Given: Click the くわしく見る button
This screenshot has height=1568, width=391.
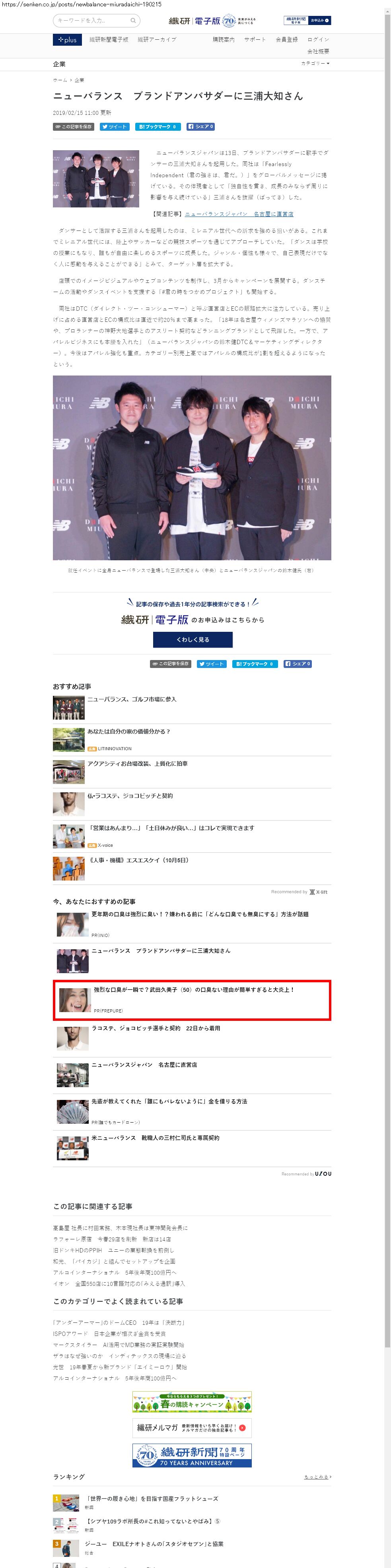Looking at the screenshot, I should coord(193,640).
